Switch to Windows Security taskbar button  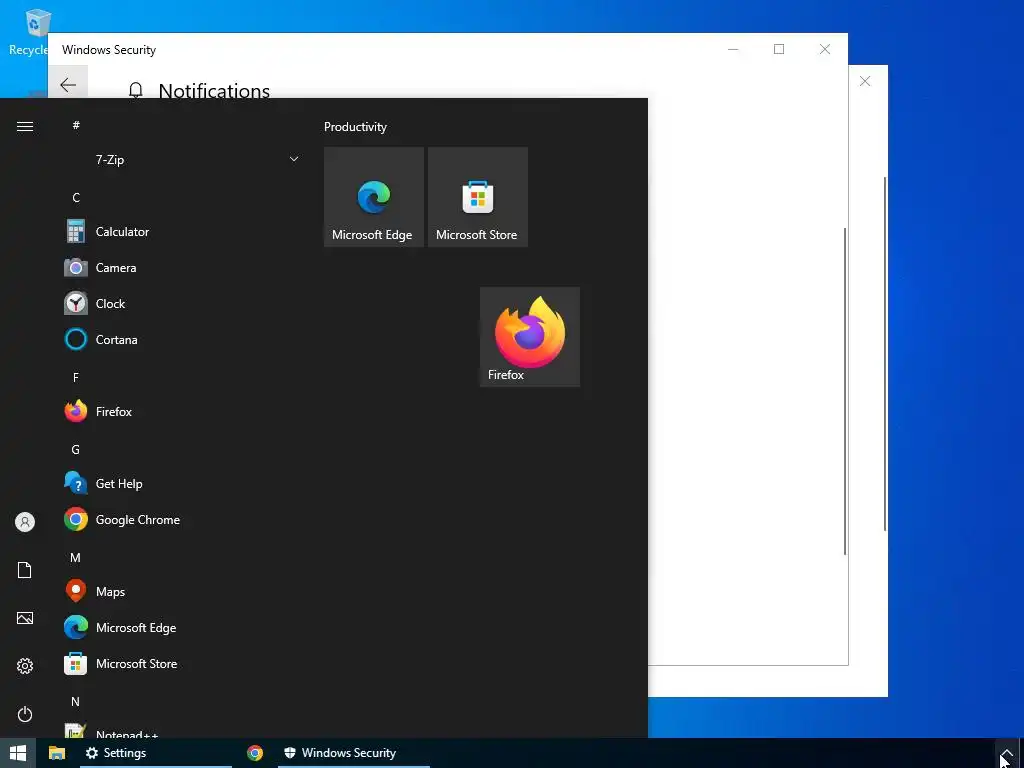pos(354,753)
